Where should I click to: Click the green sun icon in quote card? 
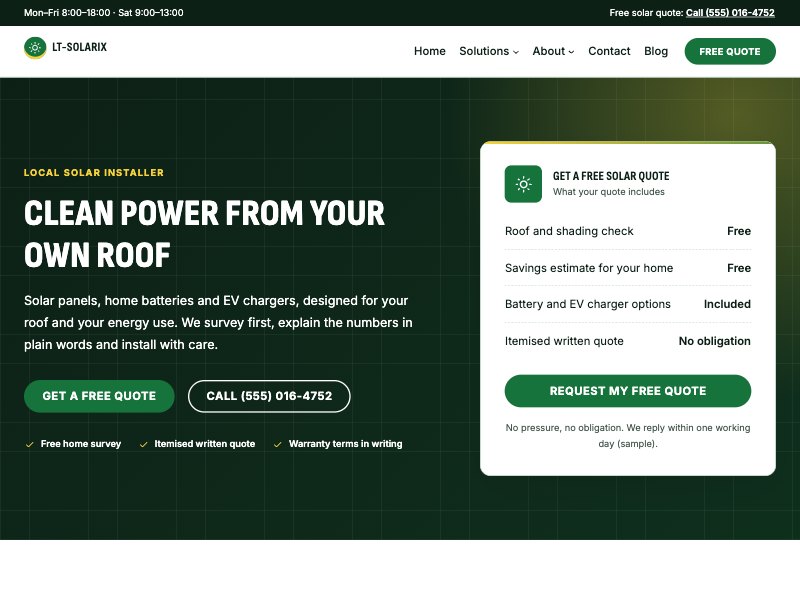click(523, 184)
